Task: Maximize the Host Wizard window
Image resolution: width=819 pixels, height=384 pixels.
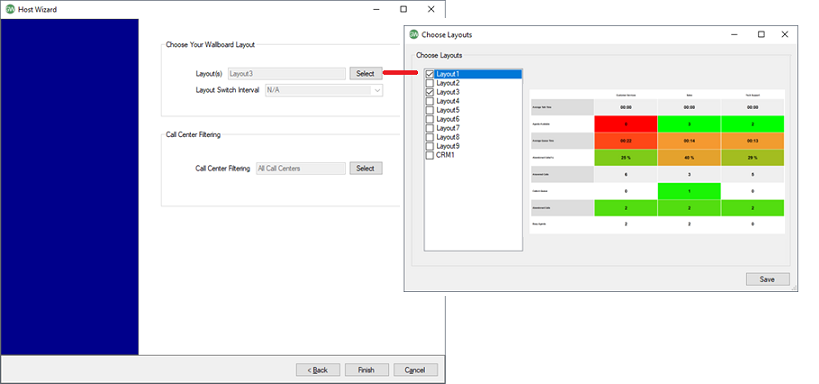Action: (403, 9)
